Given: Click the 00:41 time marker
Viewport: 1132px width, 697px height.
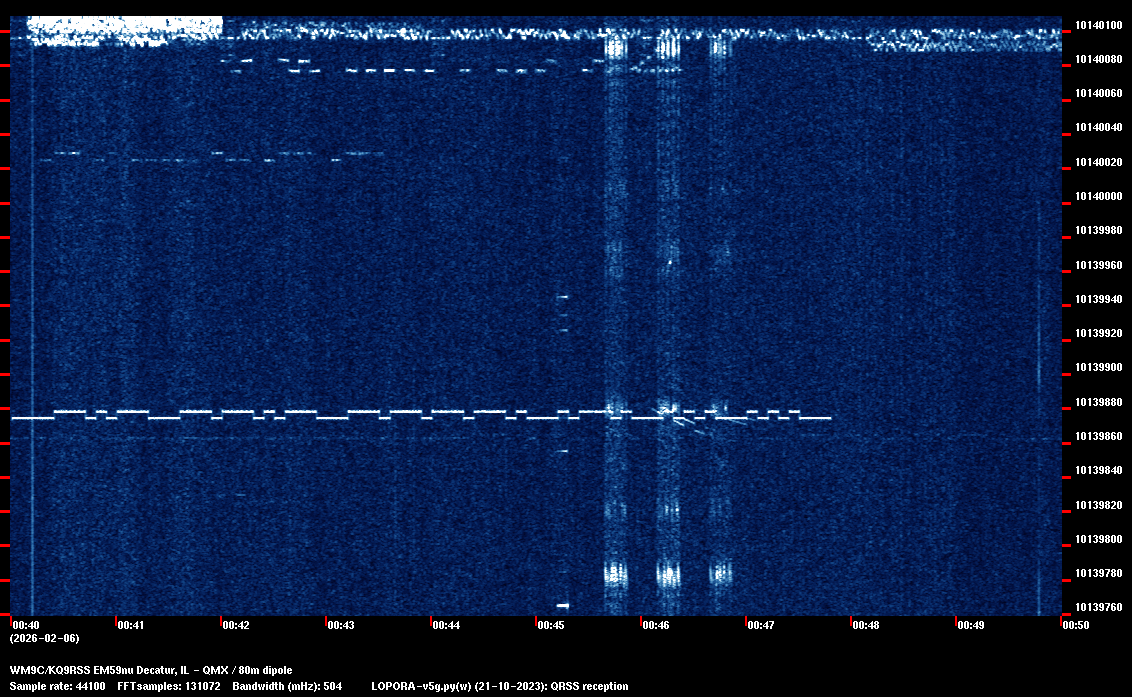Looking at the screenshot, I should [x=131, y=625].
